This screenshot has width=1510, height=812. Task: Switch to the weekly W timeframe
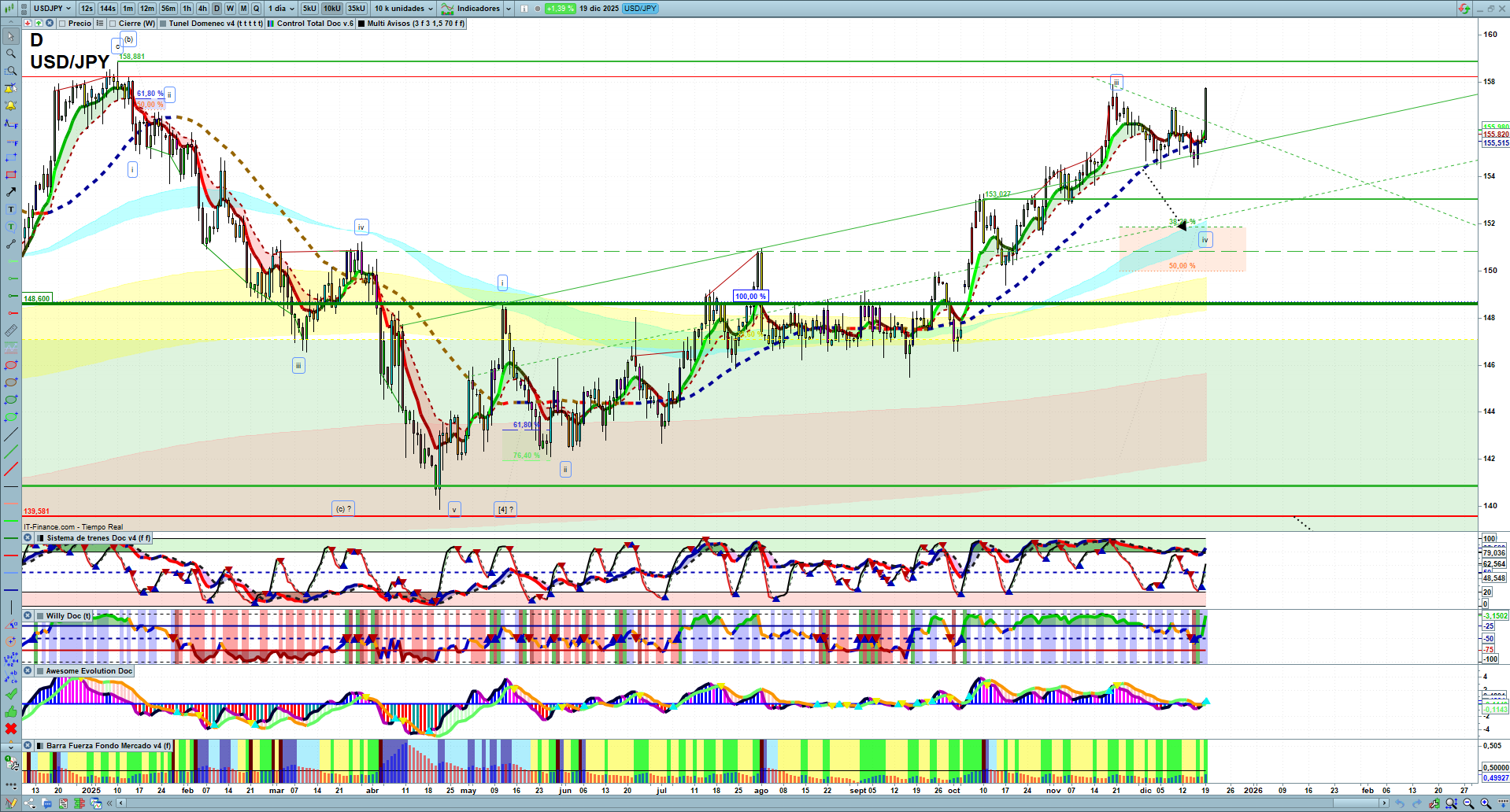230,9
